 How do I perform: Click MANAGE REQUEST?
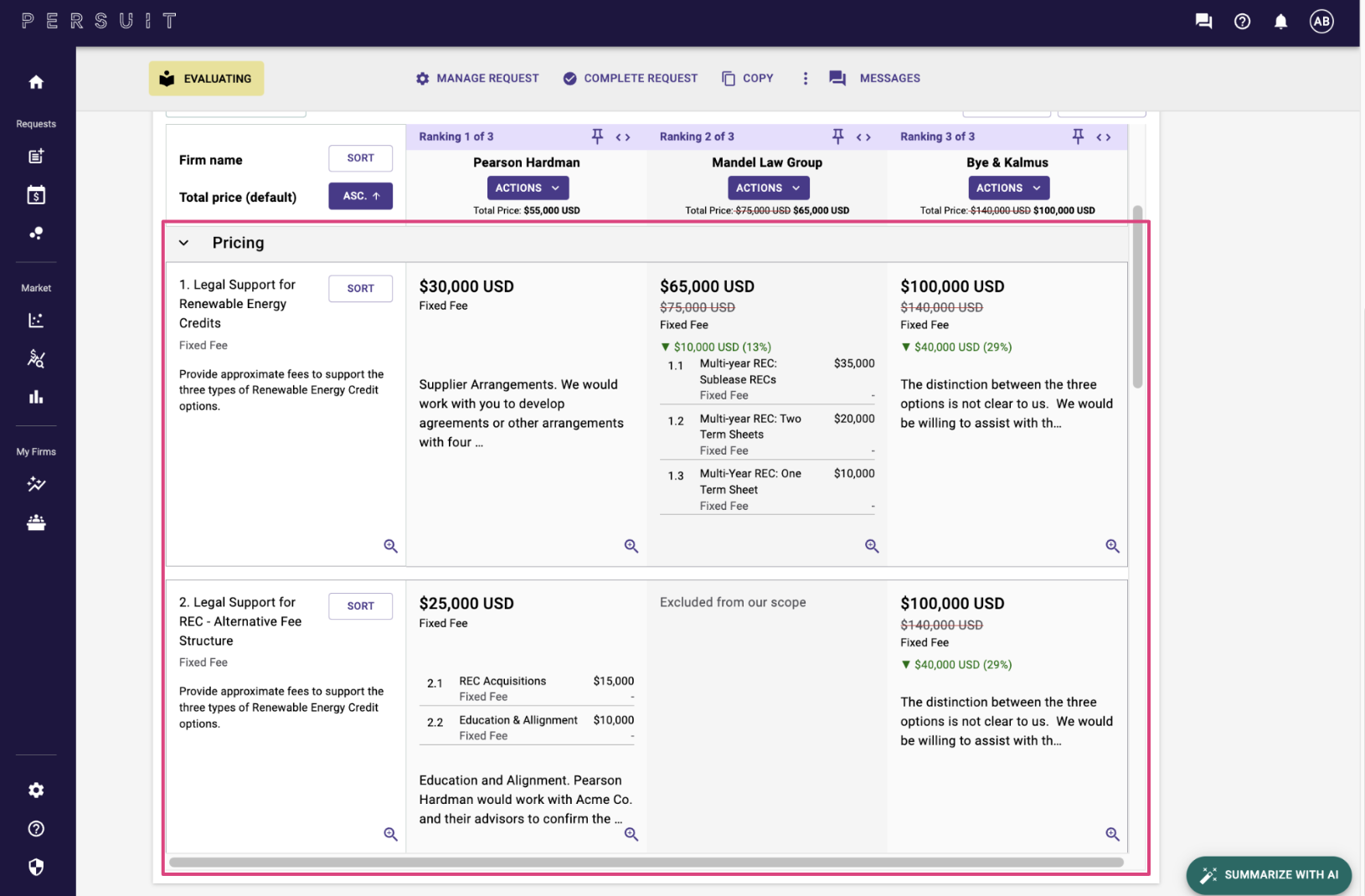pos(477,79)
